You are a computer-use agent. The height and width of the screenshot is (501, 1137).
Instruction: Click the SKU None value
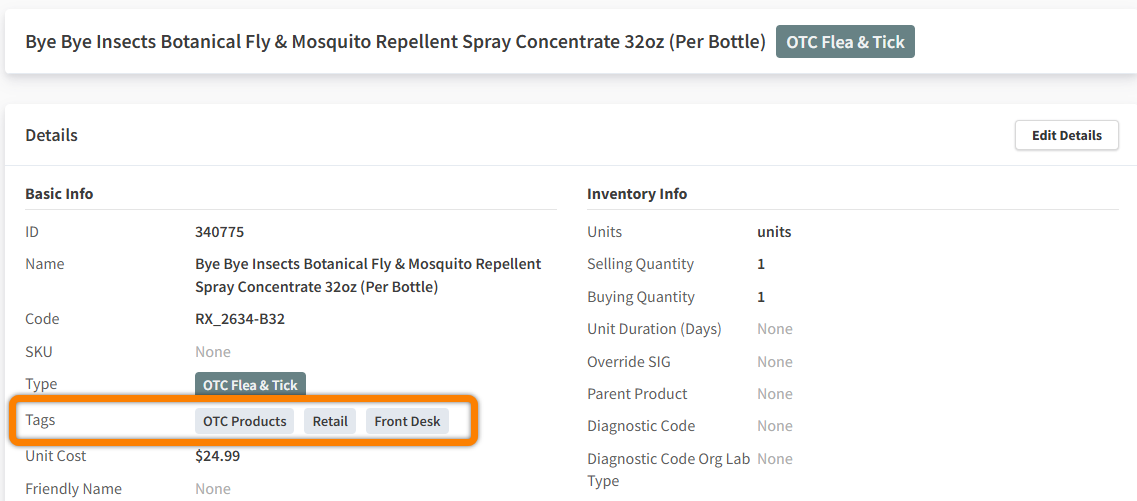(x=213, y=352)
